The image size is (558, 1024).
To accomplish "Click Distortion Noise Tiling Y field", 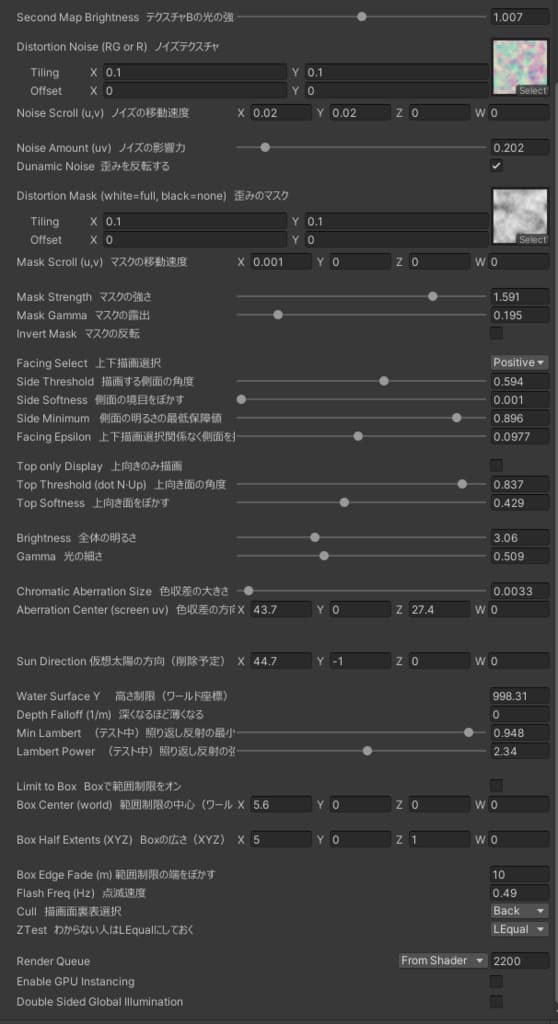I will [396, 72].
